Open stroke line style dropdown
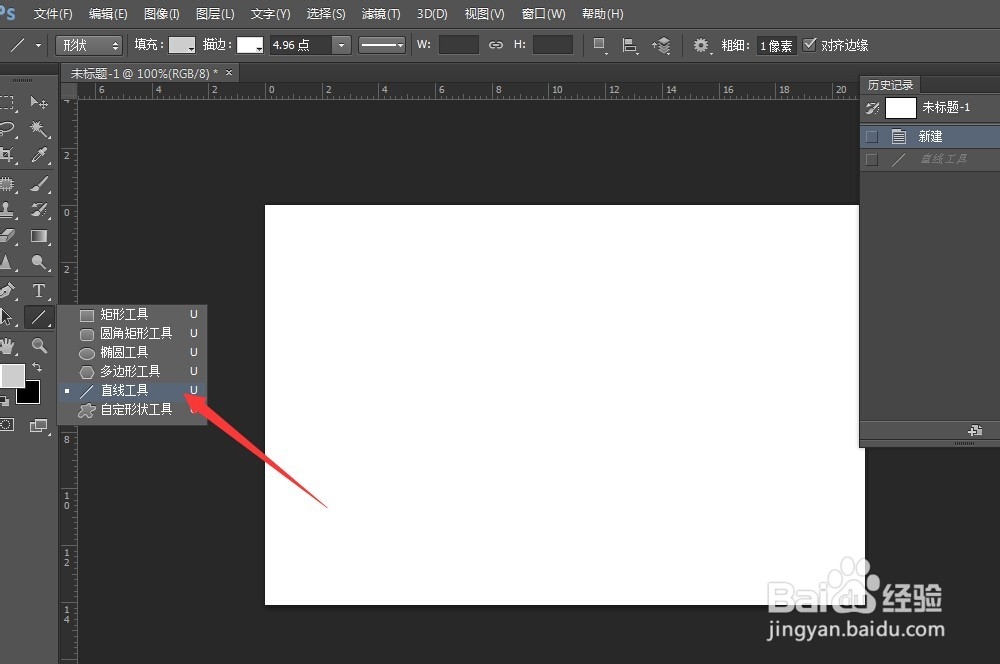 [x=382, y=45]
